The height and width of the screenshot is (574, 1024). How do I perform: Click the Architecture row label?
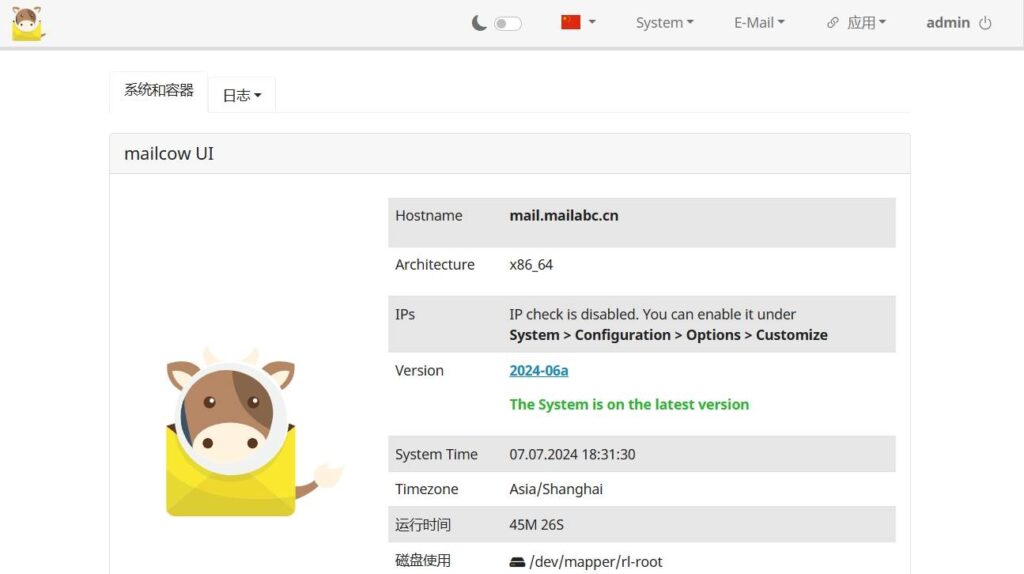tap(434, 264)
